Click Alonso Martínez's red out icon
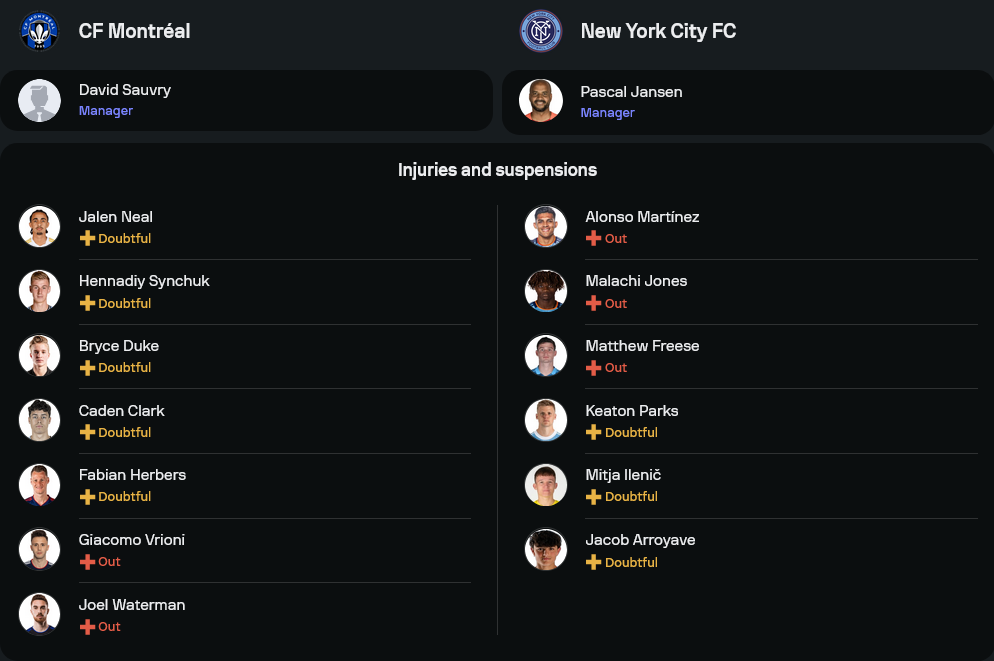 click(x=593, y=239)
